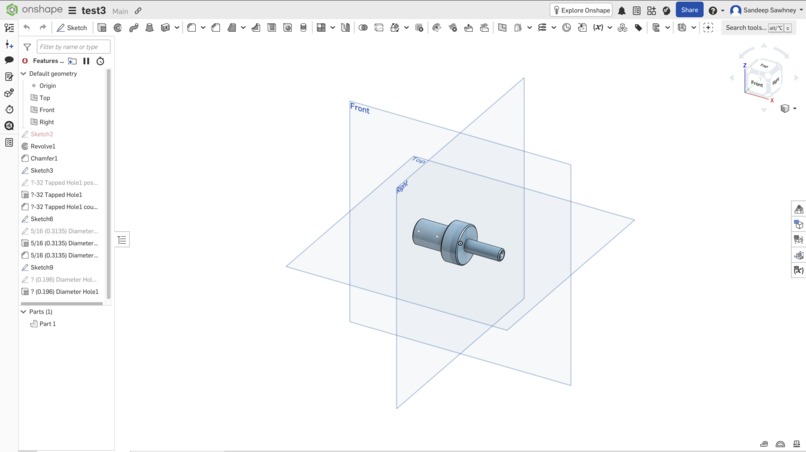Select the Sweep tool icon
This screenshot has width=806, height=452.
[x=134, y=28]
